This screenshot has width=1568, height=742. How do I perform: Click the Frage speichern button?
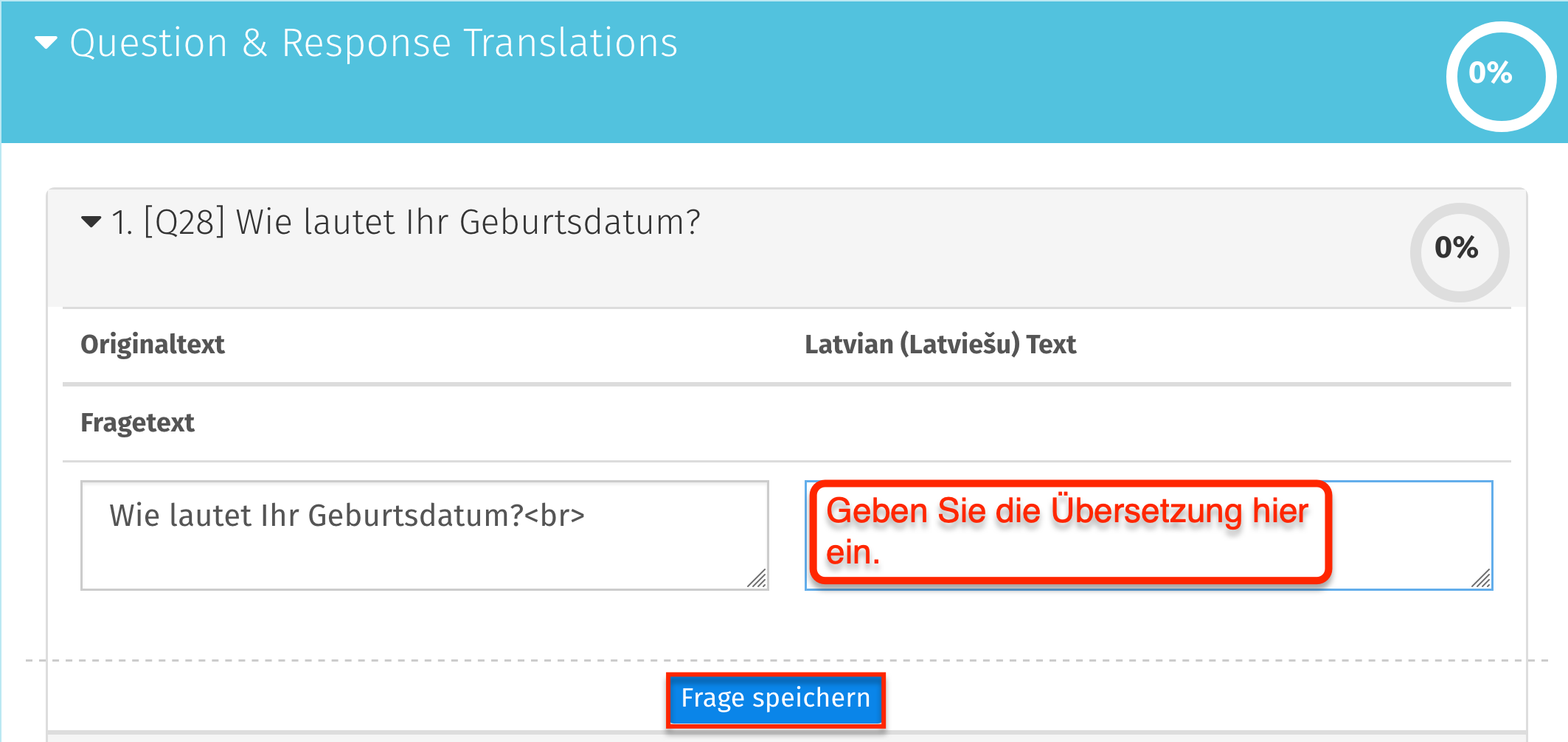coord(774,698)
